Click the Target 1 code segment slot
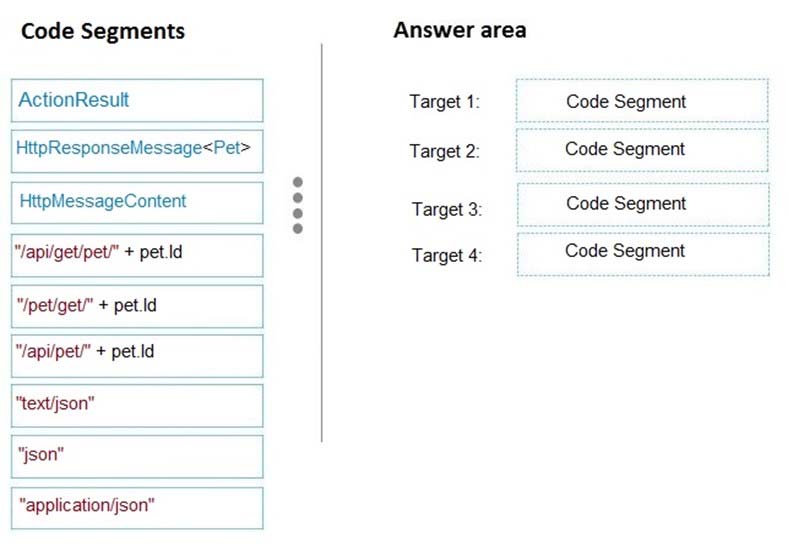The height and width of the screenshot is (550, 788). click(x=642, y=101)
